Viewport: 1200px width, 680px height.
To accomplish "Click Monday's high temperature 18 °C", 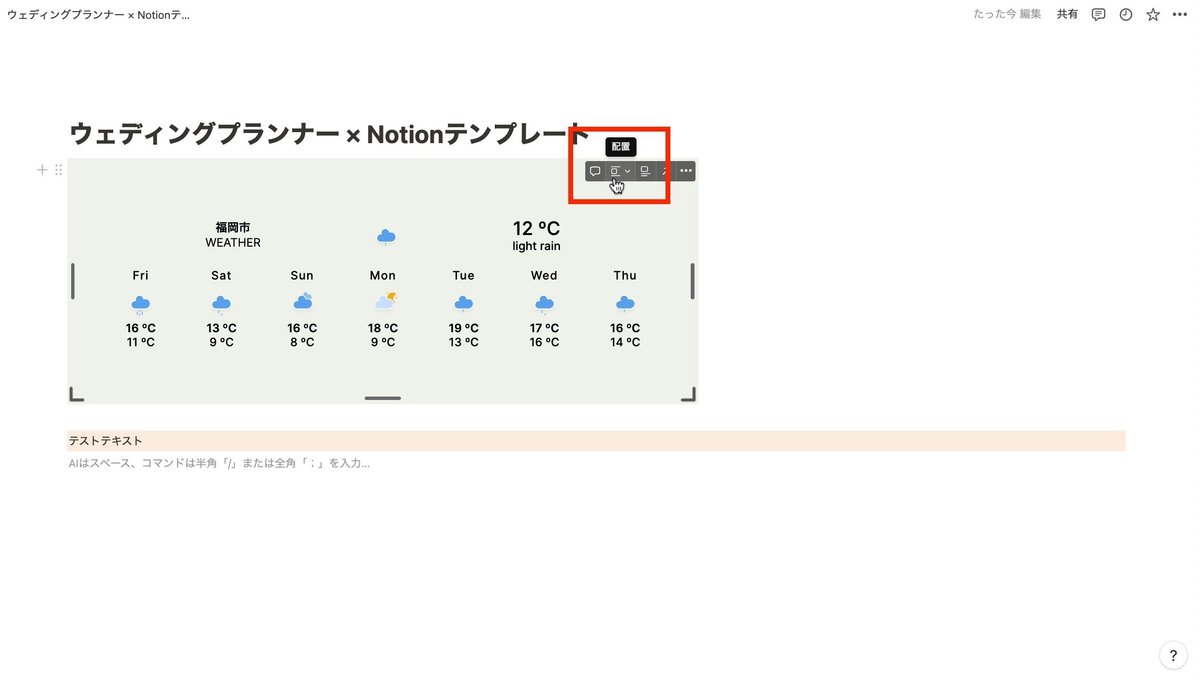I will pos(383,328).
